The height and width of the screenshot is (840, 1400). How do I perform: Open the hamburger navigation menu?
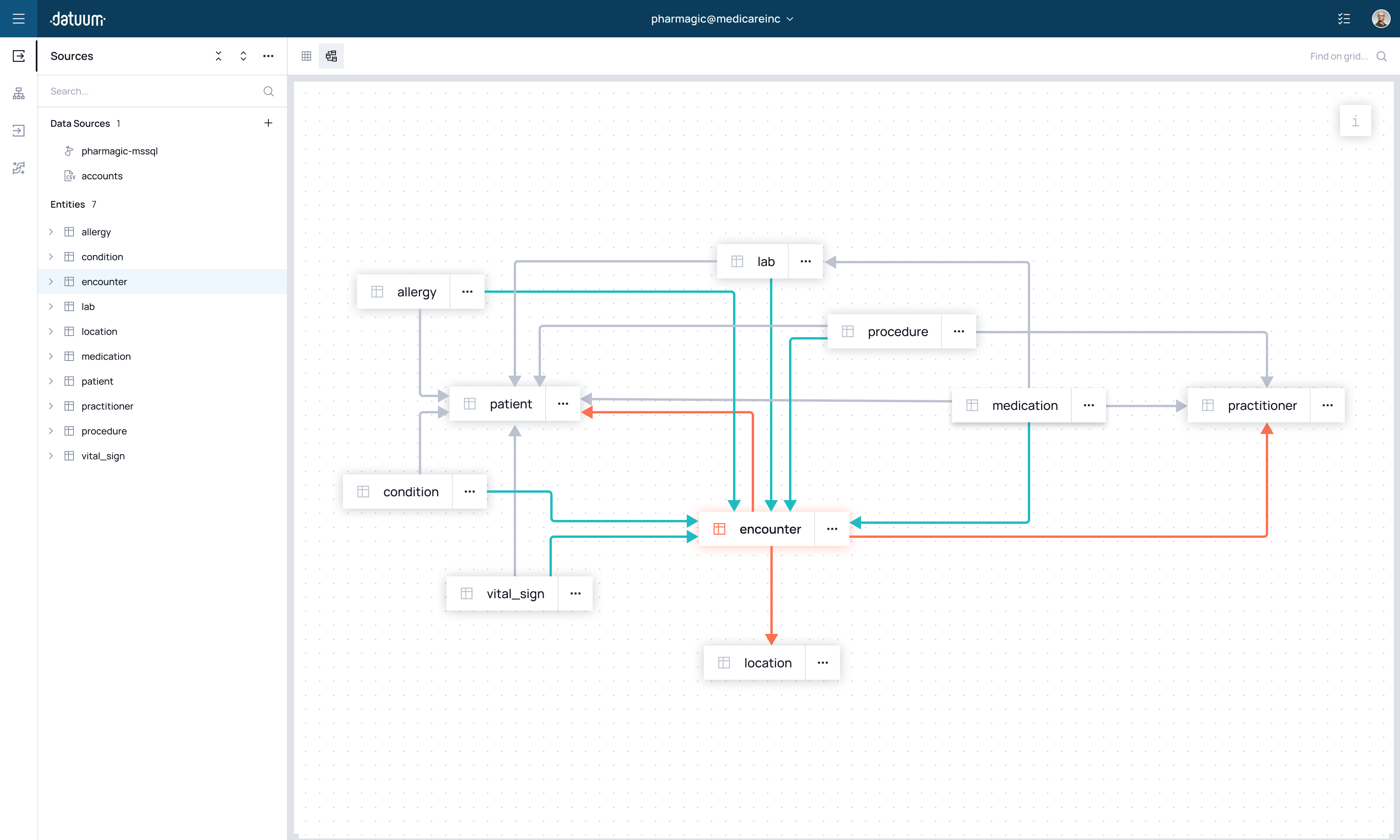pyautogui.click(x=19, y=18)
